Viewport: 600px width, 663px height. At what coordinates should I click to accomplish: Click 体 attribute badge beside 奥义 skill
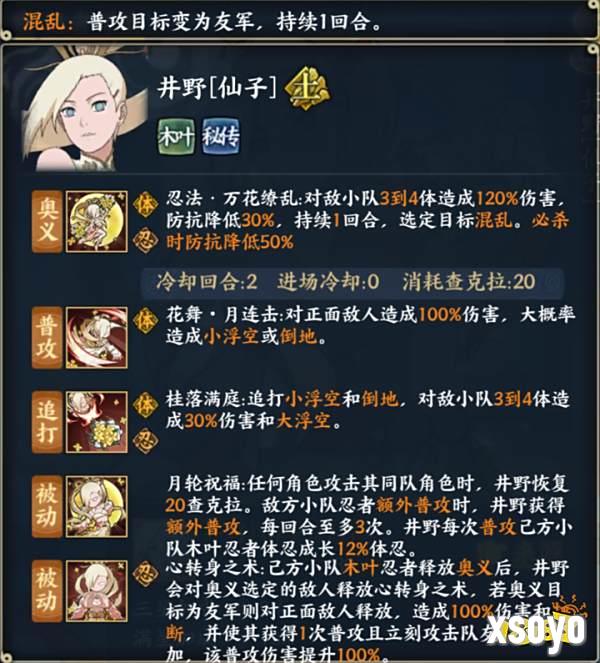coord(145,204)
